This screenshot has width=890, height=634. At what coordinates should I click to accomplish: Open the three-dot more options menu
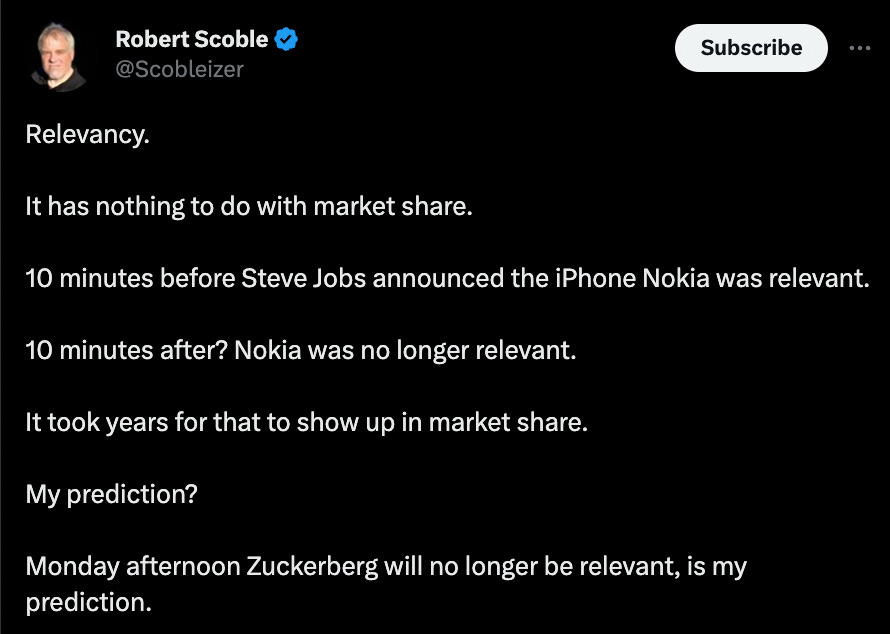click(859, 47)
